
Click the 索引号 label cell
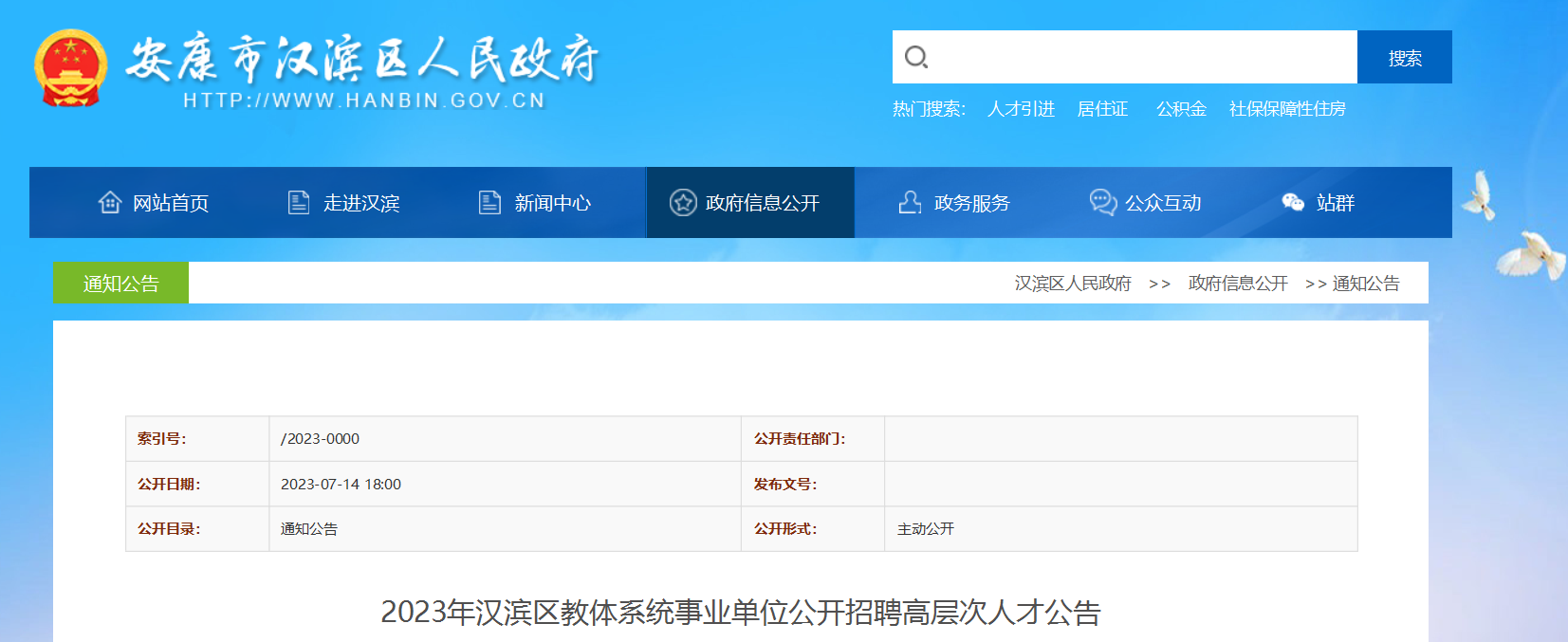(197, 439)
